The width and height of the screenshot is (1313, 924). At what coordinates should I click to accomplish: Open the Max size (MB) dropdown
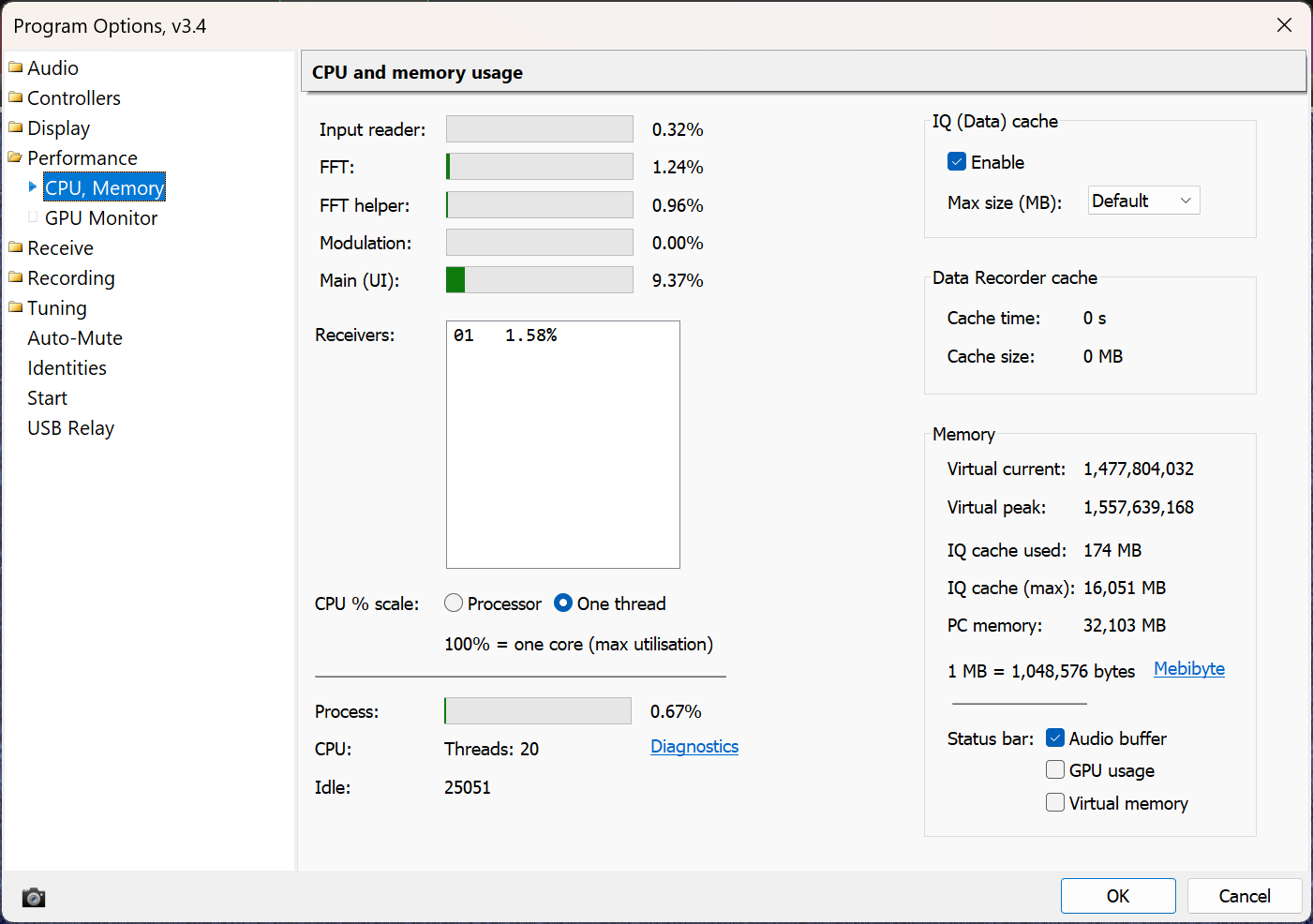click(1144, 201)
